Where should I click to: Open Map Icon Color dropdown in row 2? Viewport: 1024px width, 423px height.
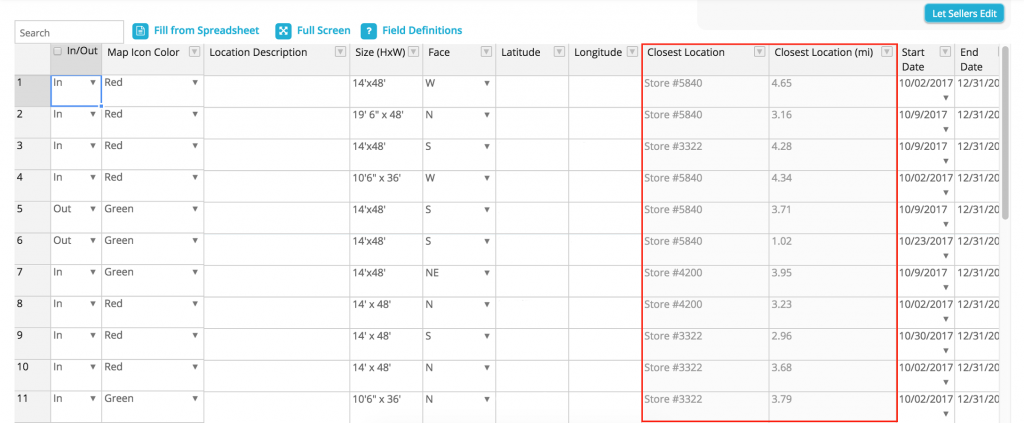[195, 114]
